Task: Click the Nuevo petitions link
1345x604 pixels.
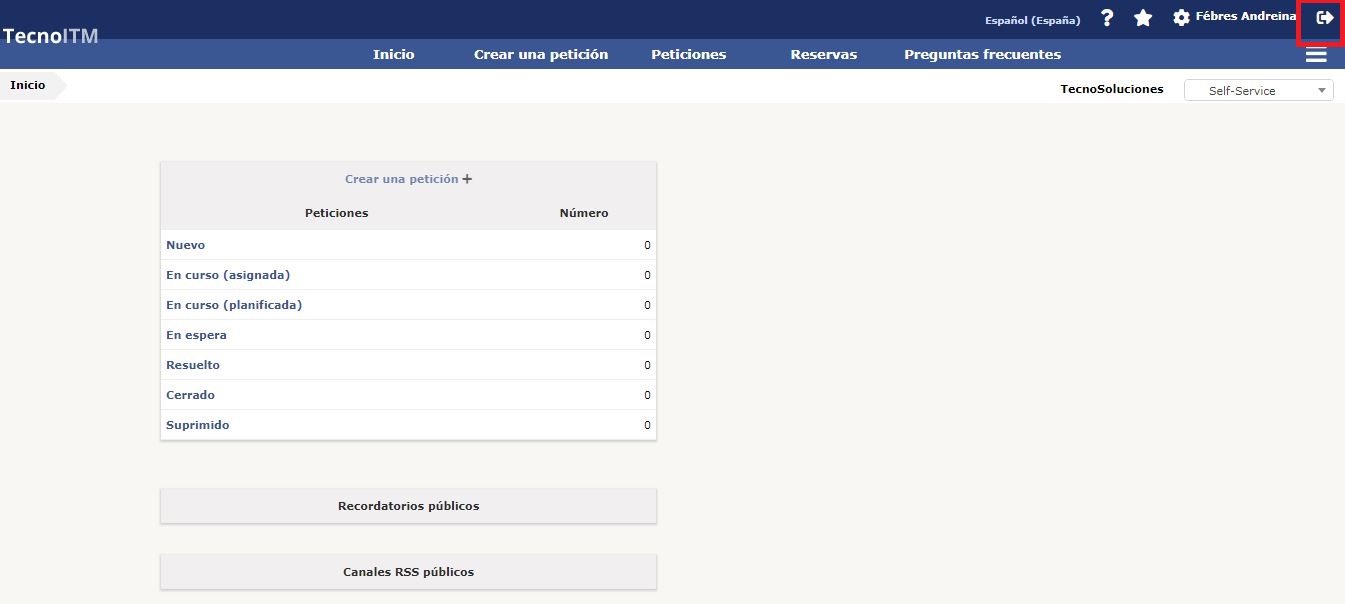Action: pyautogui.click(x=186, y=245)
